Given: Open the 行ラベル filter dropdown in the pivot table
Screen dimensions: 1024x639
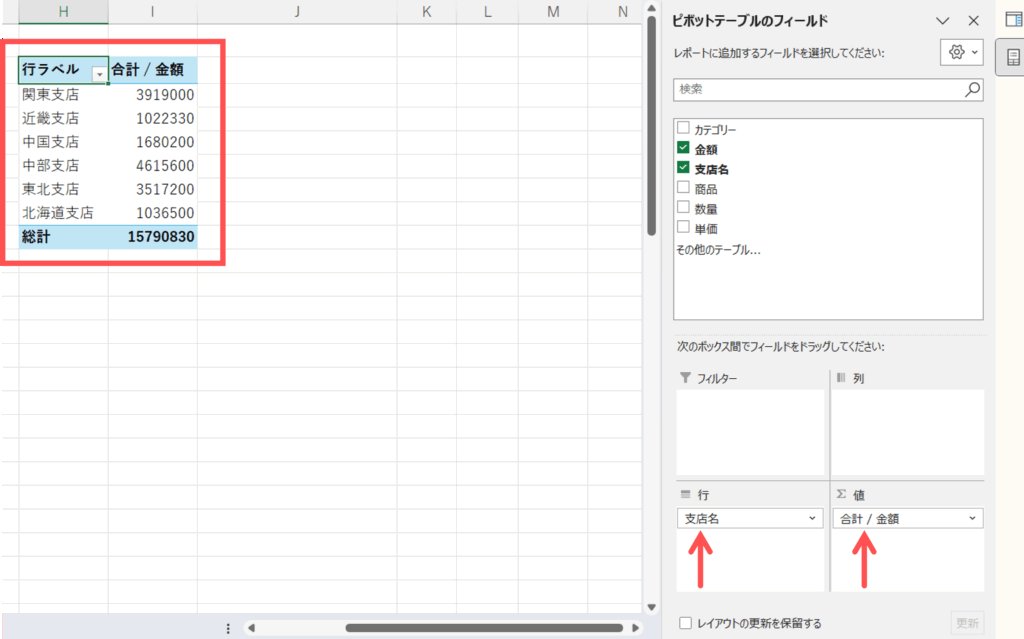Looking at the screenshot, I should point(98,73).
